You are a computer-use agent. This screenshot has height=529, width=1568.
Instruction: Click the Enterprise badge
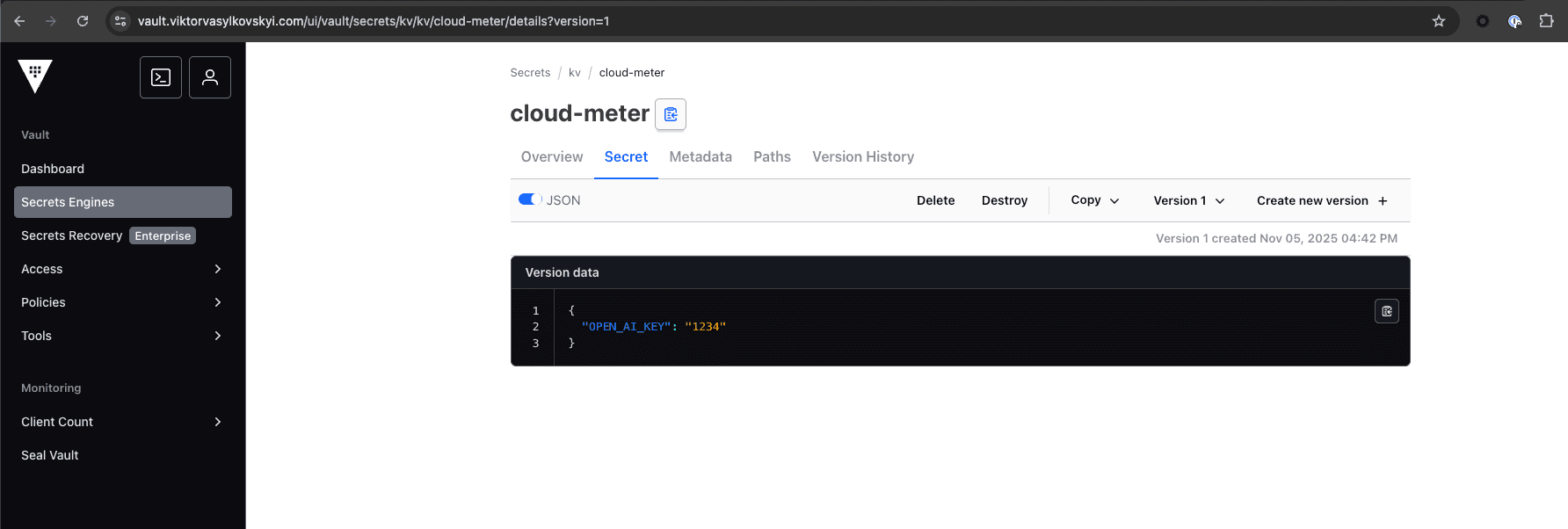[163, 236]
